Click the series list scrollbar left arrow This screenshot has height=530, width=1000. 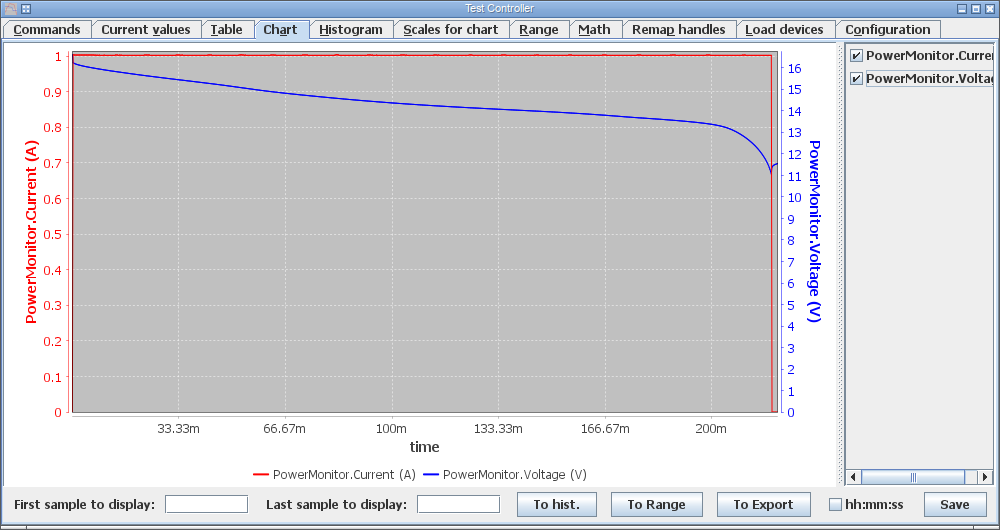point(853,477)
